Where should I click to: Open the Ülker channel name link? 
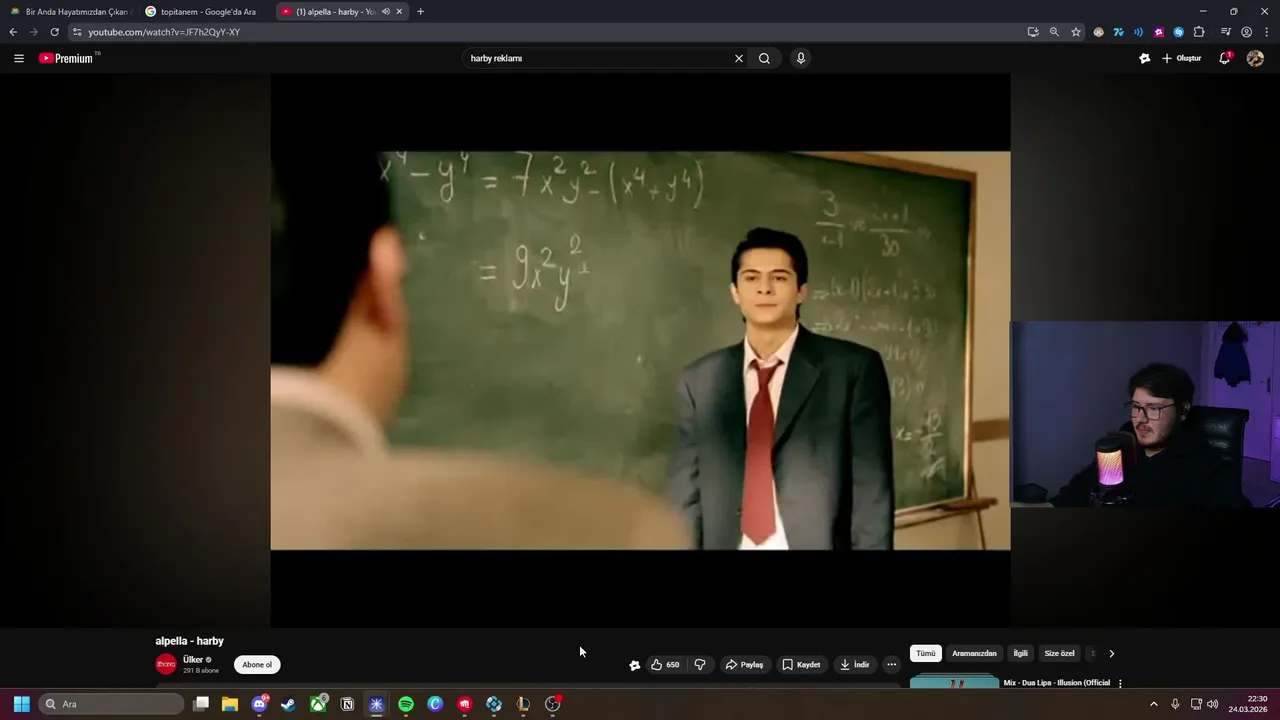coord(193,660)
